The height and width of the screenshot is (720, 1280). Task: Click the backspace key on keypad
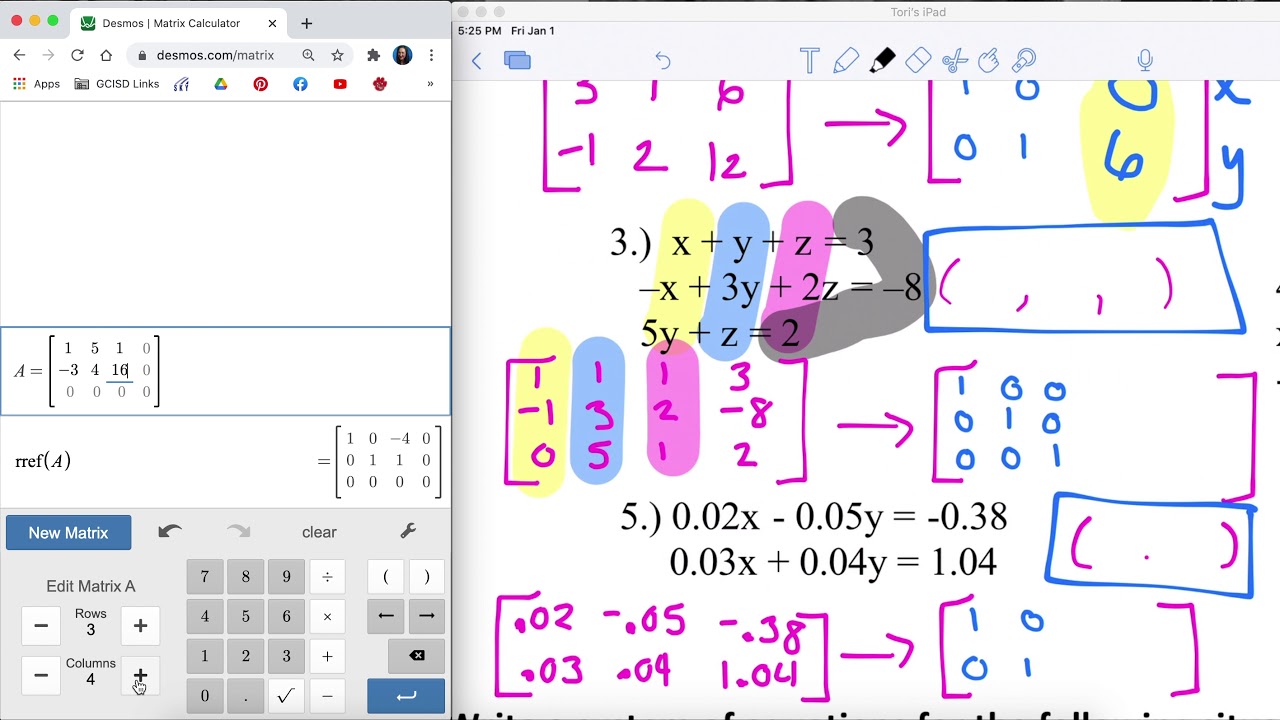(417, 656)
